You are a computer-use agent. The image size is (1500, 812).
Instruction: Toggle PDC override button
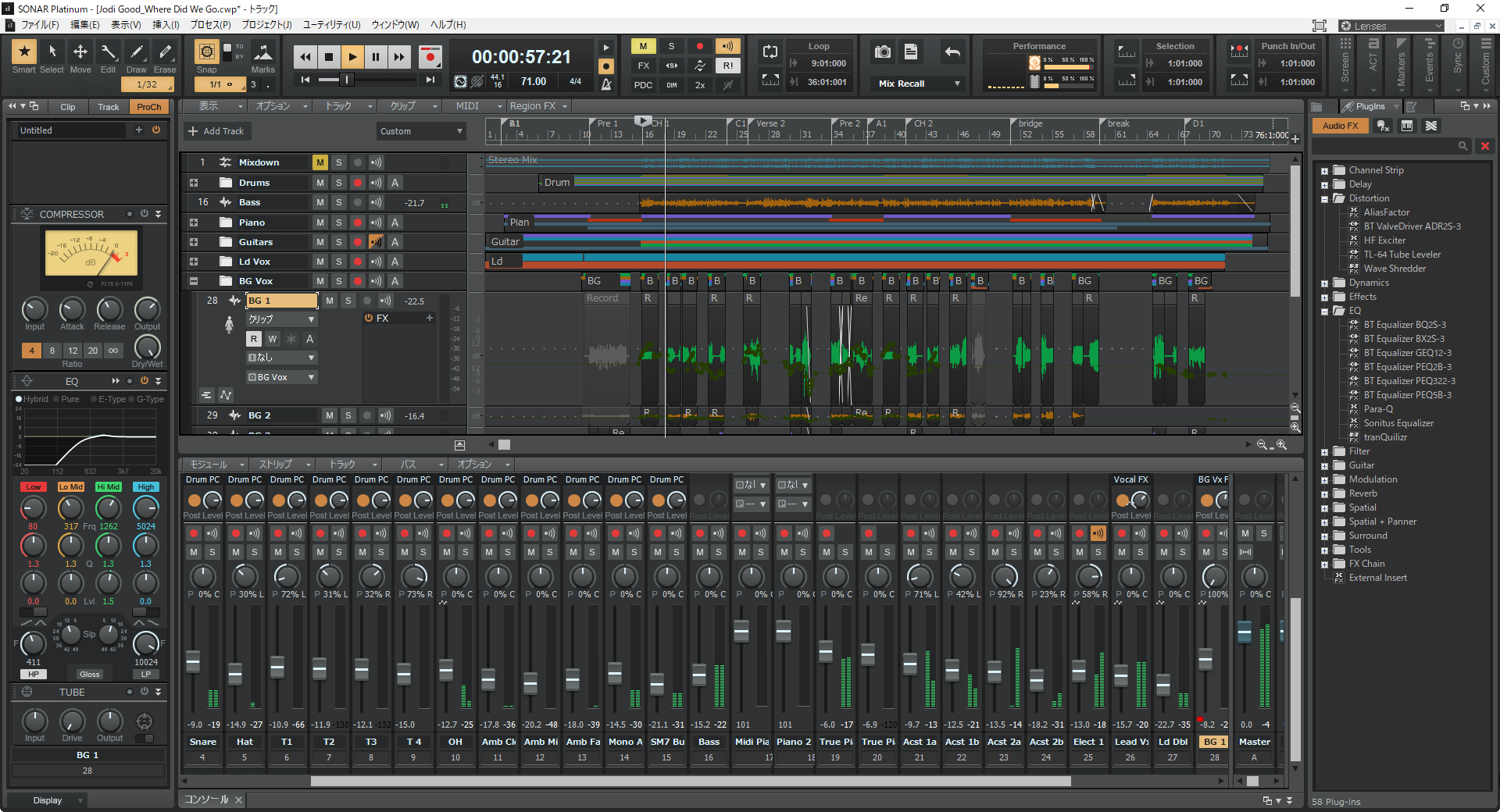643,85
